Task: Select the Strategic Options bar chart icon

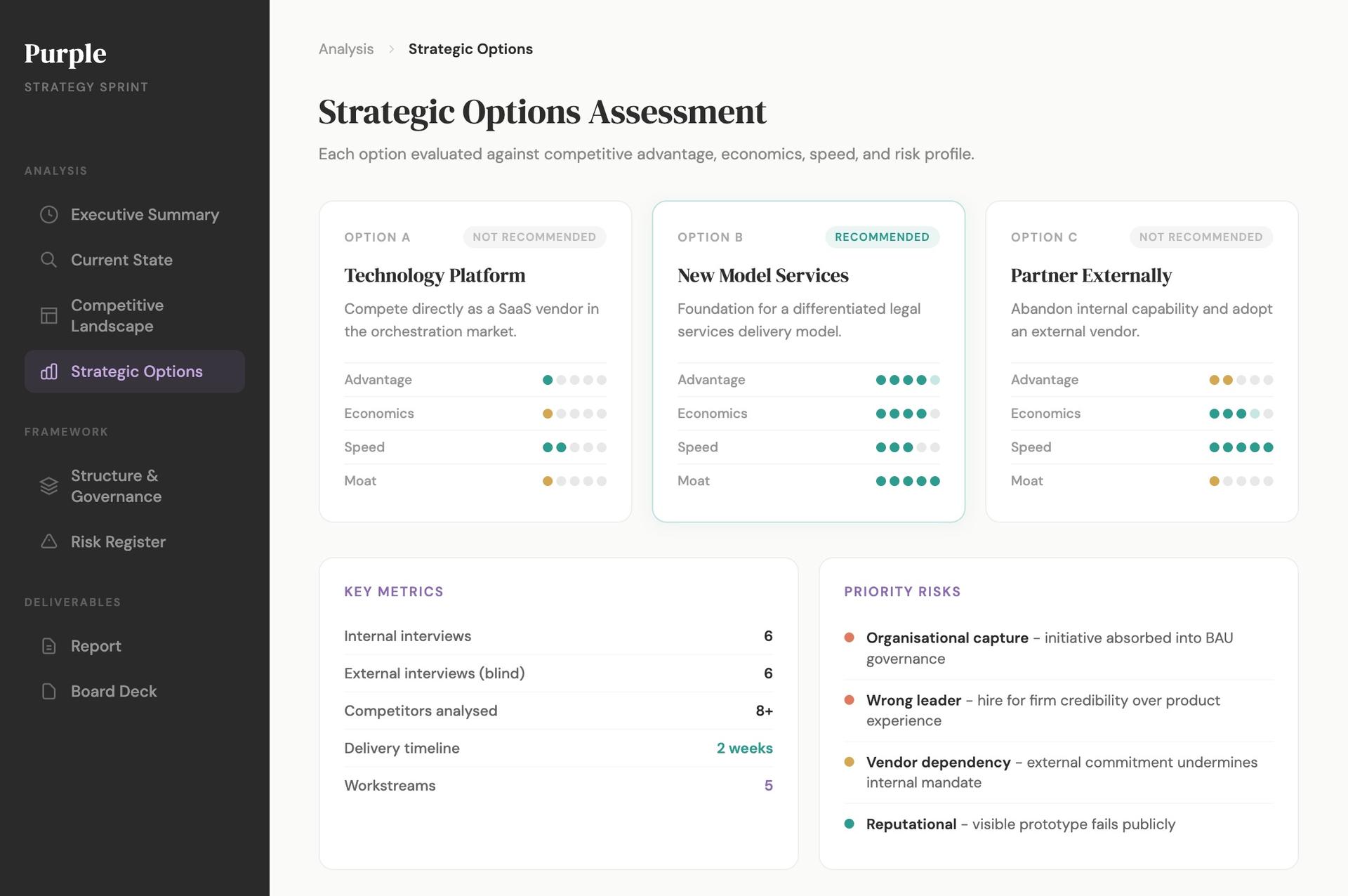Action: click(x=48, y=372)
